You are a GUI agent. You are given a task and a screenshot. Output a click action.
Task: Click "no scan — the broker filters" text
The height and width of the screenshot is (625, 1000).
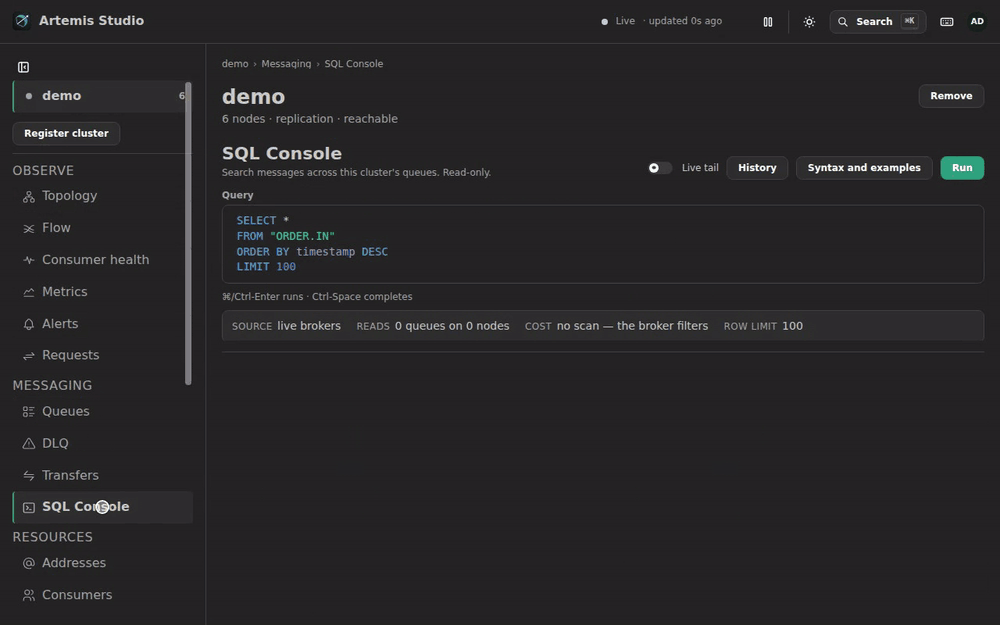[632, 326]
